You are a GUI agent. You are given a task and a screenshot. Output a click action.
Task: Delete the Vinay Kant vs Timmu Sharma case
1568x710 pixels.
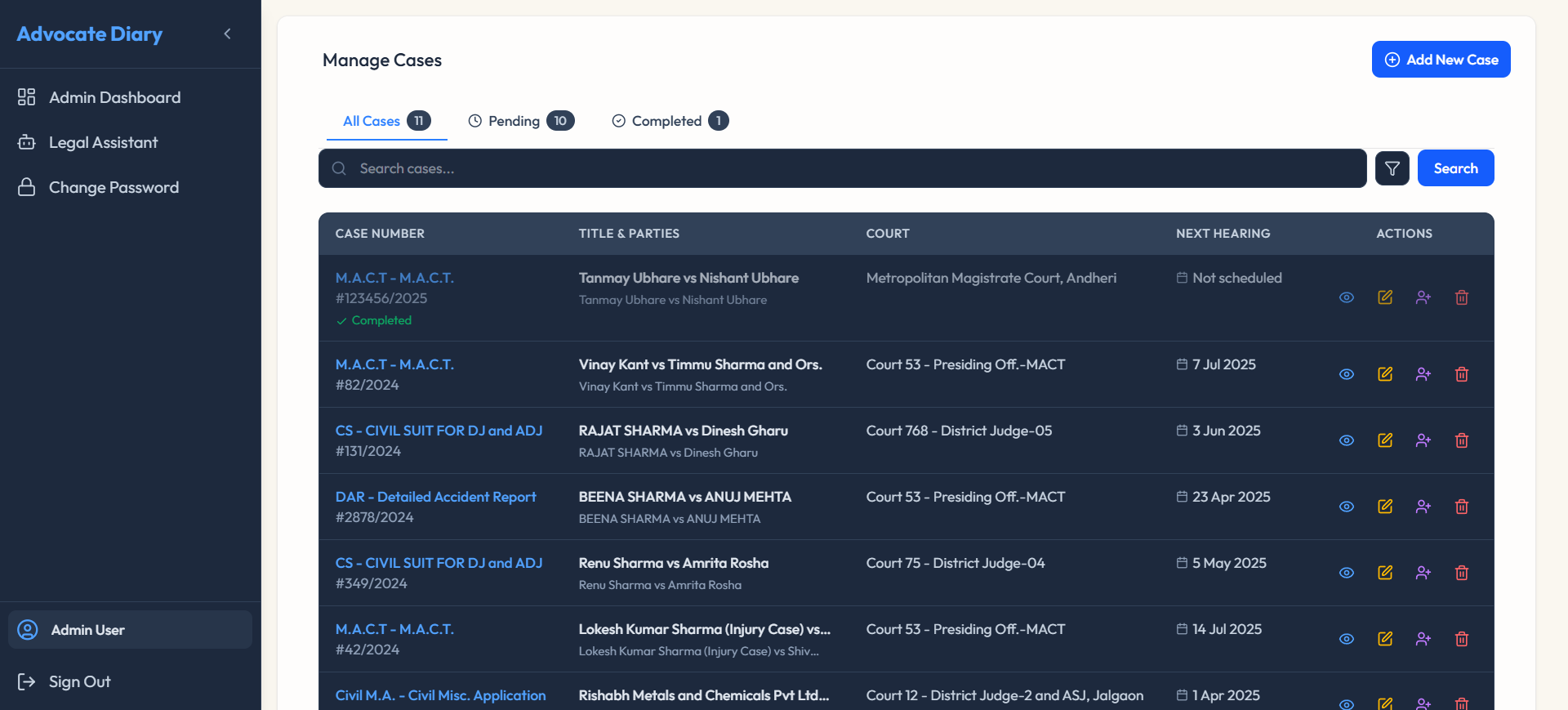tap(1462, 374)
